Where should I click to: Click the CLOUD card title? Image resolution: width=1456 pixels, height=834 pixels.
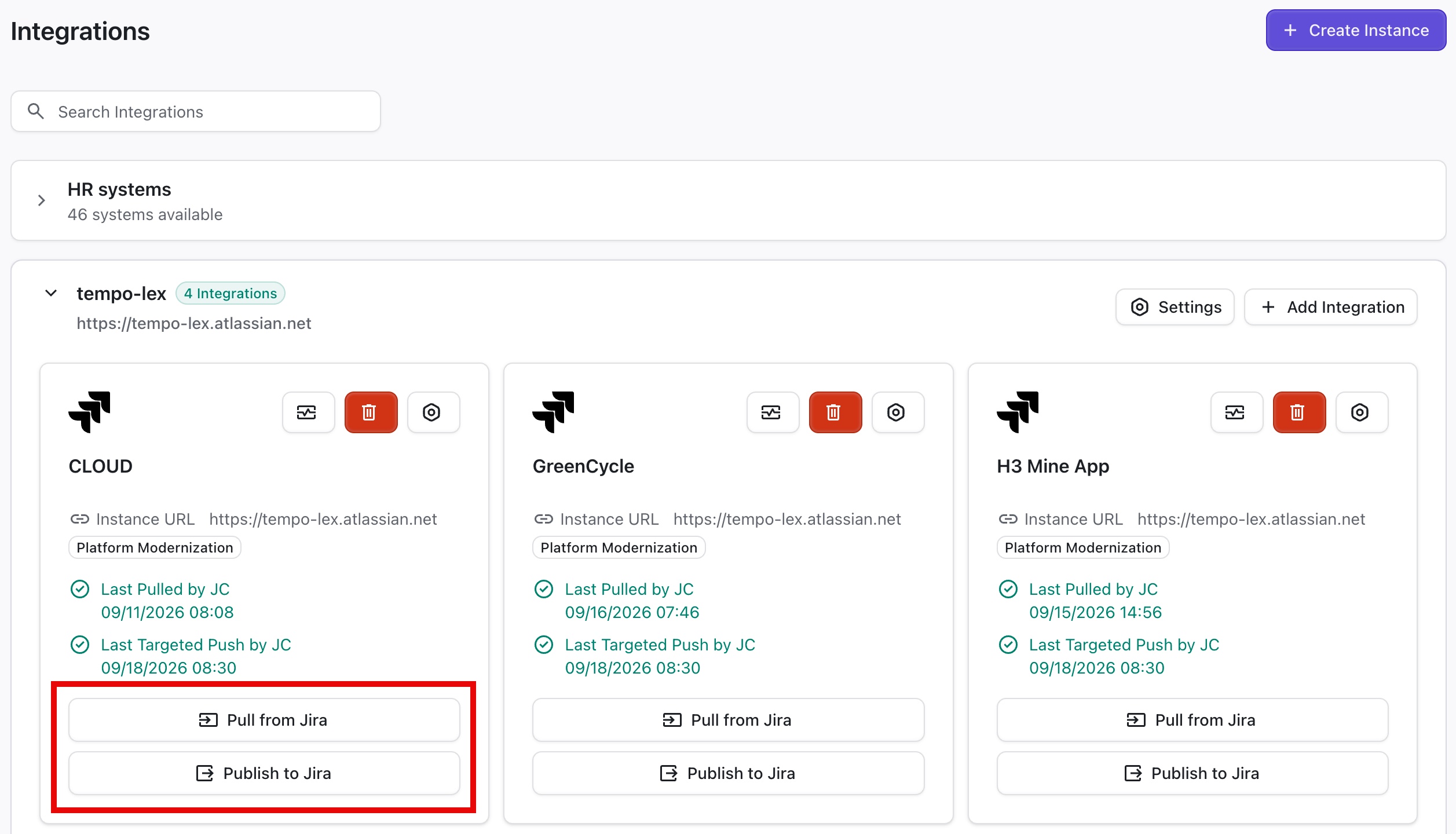tap(101, 466)
